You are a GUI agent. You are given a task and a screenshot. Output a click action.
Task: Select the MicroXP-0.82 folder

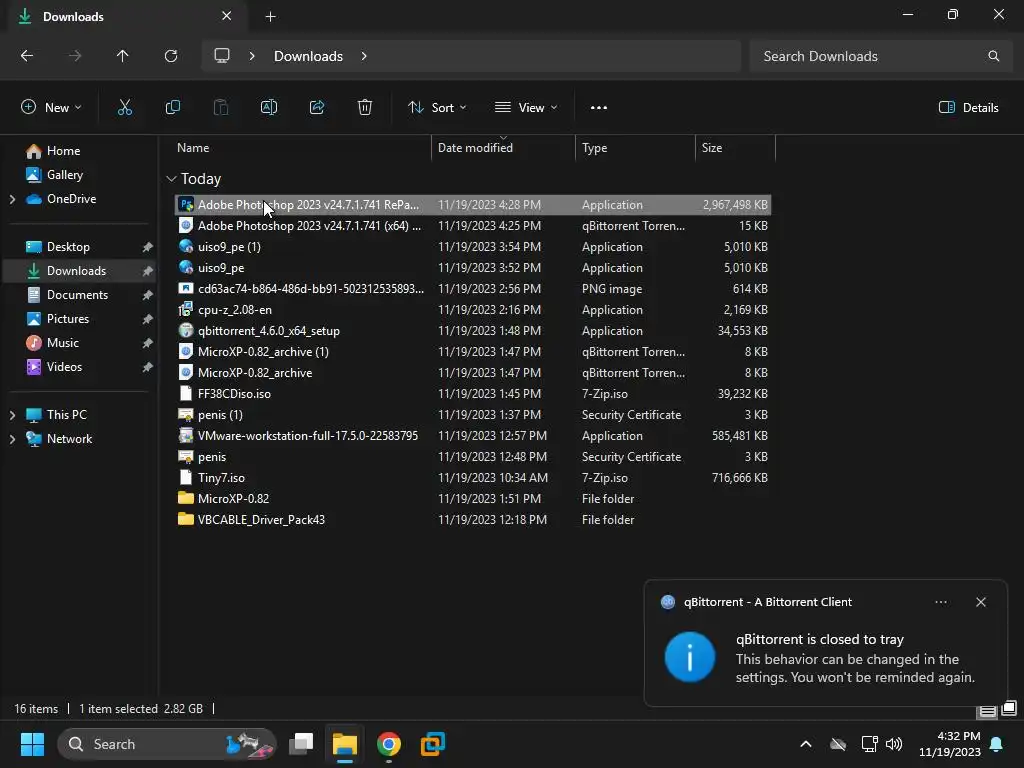[x=473, y=499]
